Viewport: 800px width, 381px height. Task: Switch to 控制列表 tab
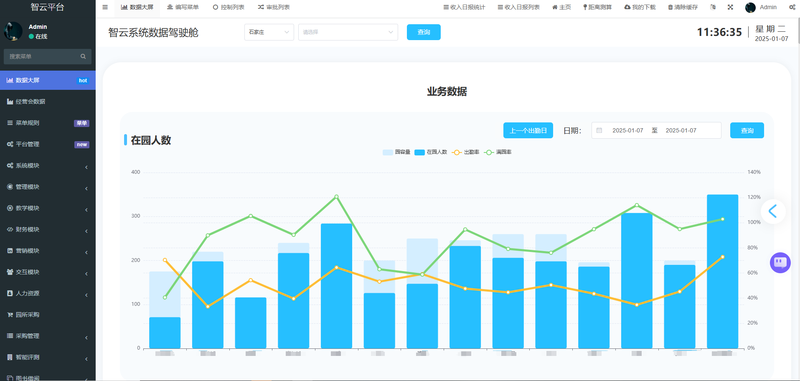pos(229,7)
